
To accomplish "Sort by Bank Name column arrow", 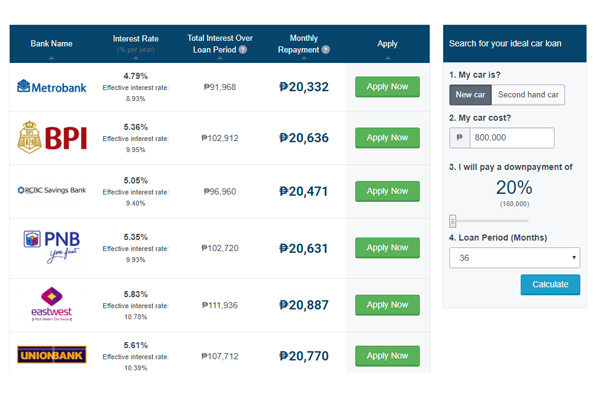I will 51,58.
